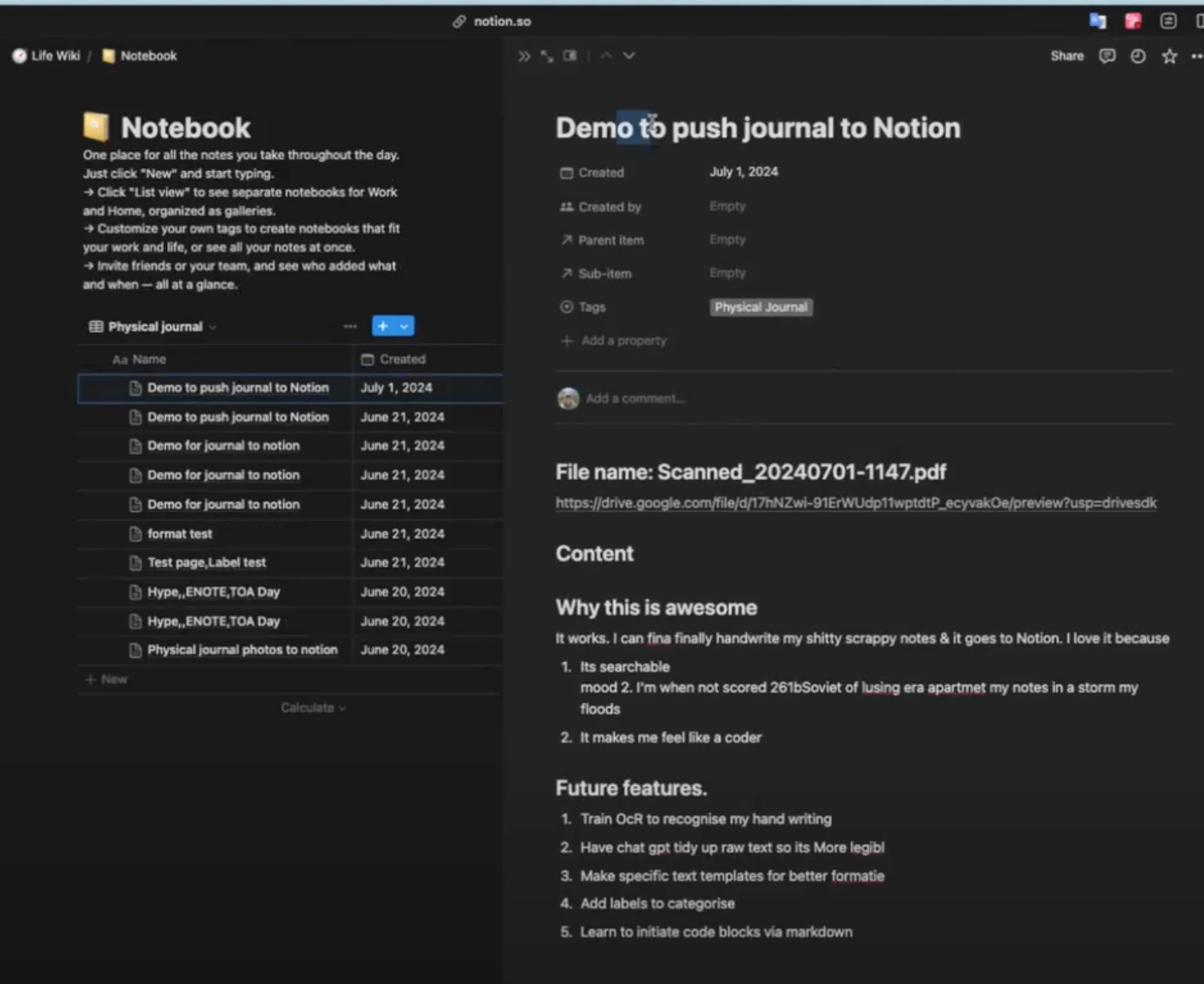Viewport: 1204px width, 984px height.
Task: Collapse the side peek with double chevron icon
Action: click(x=523, y=56)
